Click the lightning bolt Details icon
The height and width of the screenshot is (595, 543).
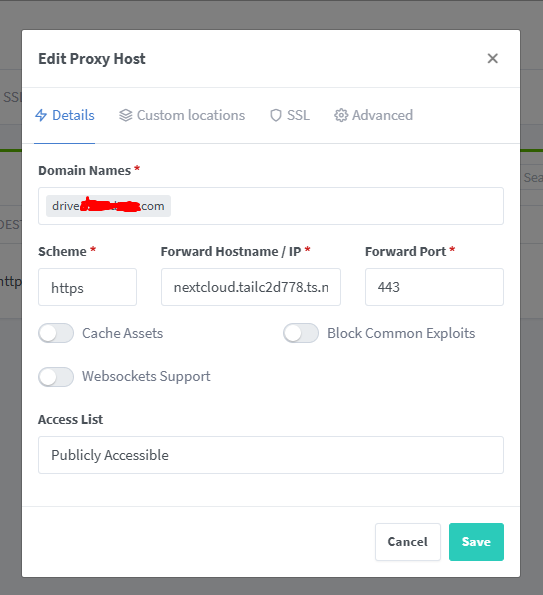tap(41, 115)
